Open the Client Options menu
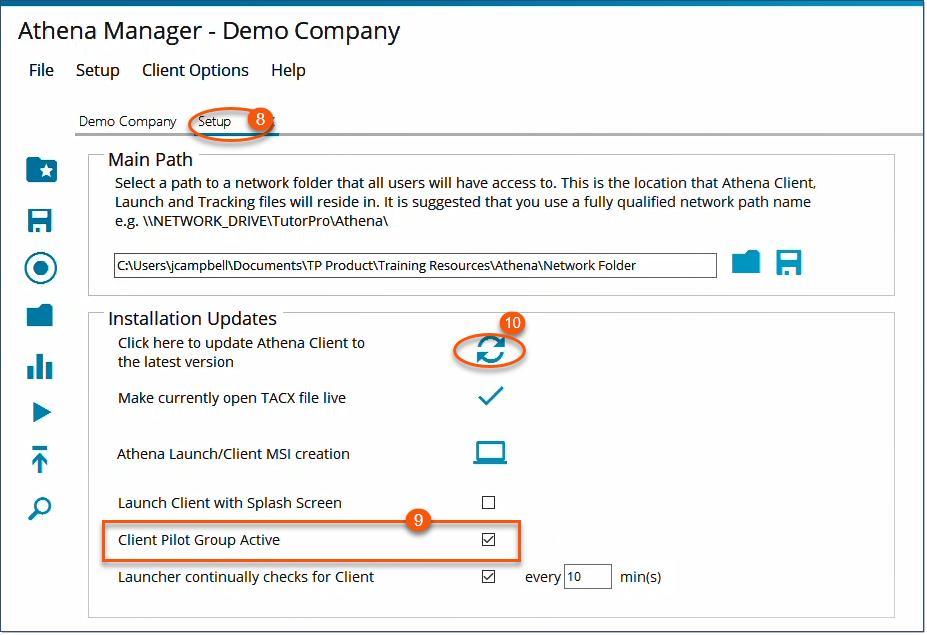 pos(195,70)
